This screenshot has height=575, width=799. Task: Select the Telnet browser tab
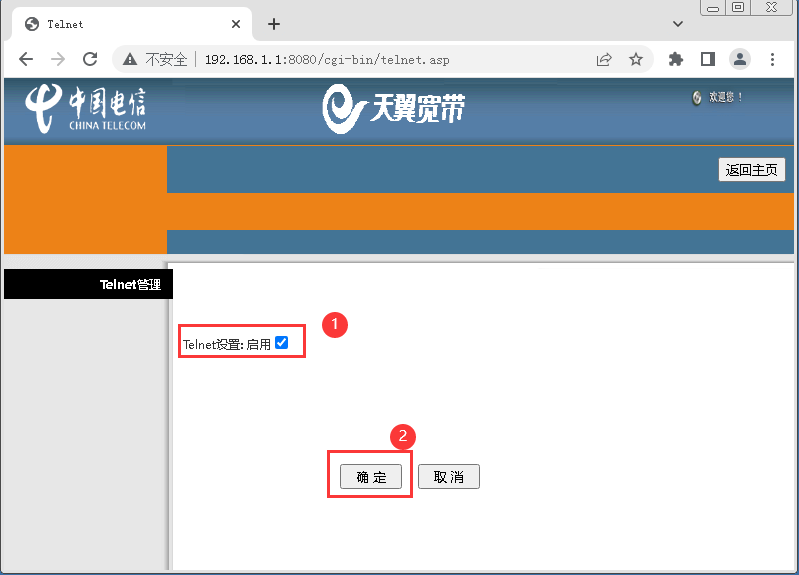[131, 24]
